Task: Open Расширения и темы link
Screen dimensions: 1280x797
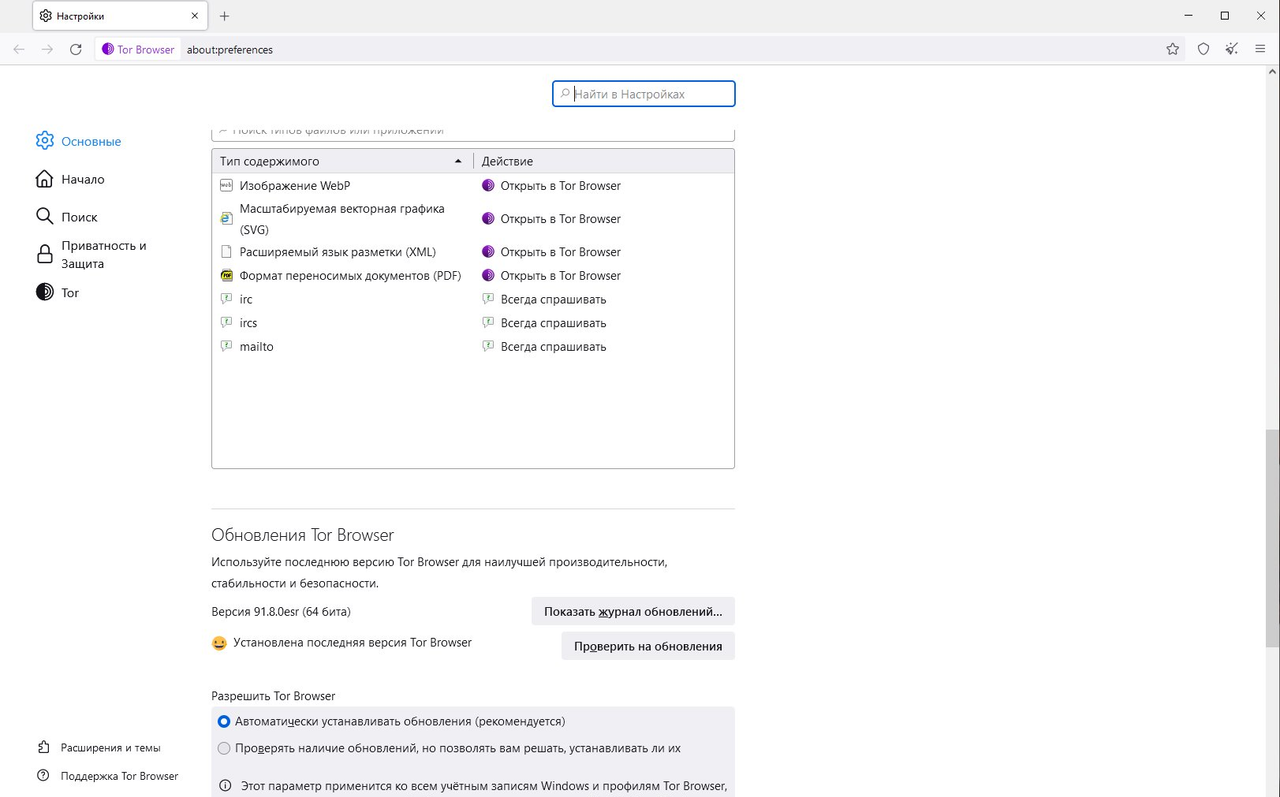Action: 110,747
